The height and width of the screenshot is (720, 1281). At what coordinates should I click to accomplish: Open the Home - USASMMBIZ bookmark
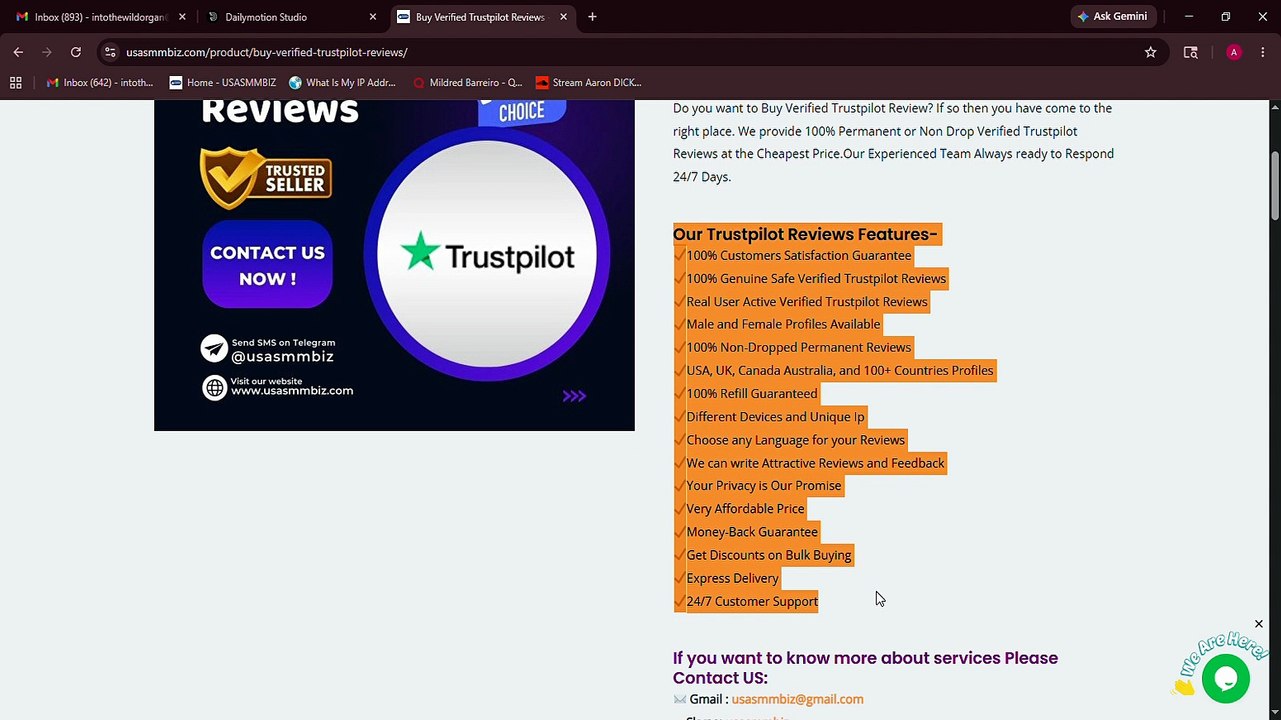pyautogui.click(x=222, y=83)
